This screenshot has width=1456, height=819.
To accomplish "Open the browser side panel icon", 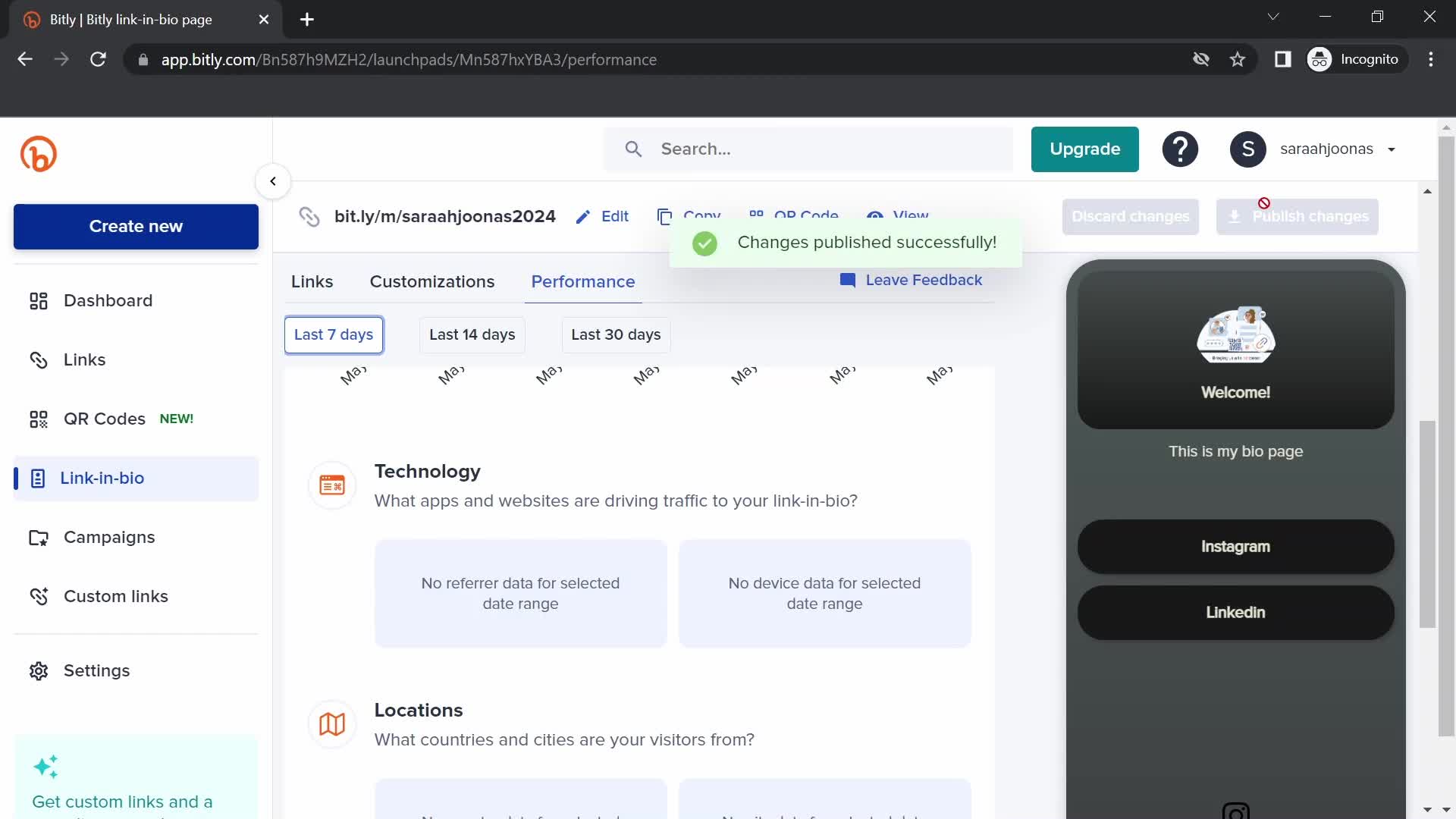I will coord(1283,59).
